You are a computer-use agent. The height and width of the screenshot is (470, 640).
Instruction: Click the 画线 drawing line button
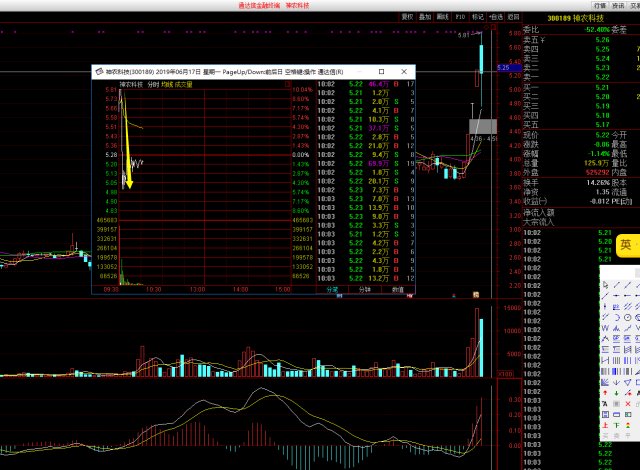point(442,17)
